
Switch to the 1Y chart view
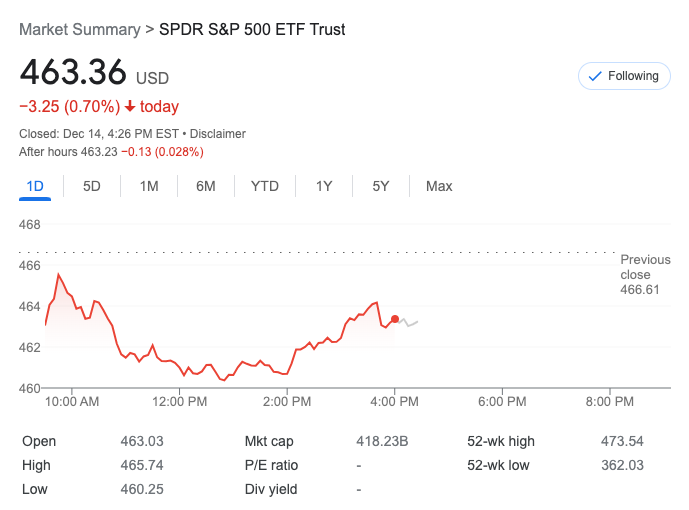tap(324, 186)
